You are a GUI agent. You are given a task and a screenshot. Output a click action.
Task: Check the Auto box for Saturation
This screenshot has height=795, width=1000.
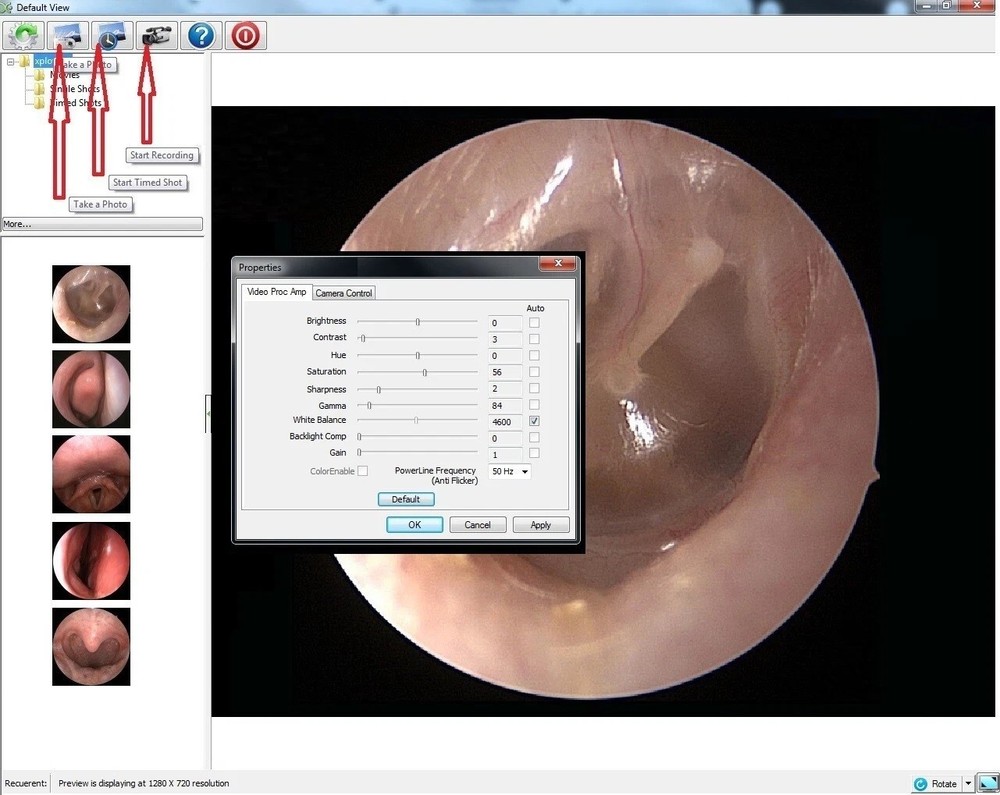[x=534, y=371]
